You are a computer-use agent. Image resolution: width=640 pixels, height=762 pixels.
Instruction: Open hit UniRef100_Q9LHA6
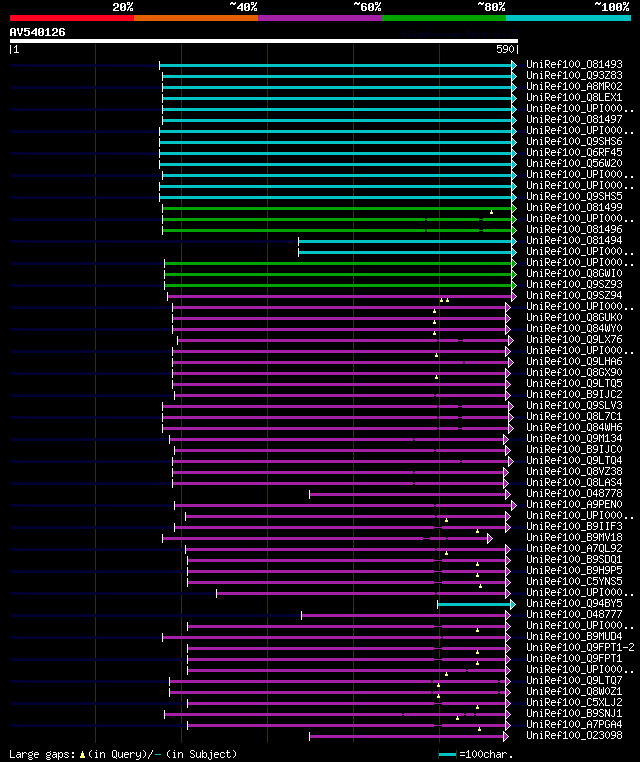[x=574, y=361]
